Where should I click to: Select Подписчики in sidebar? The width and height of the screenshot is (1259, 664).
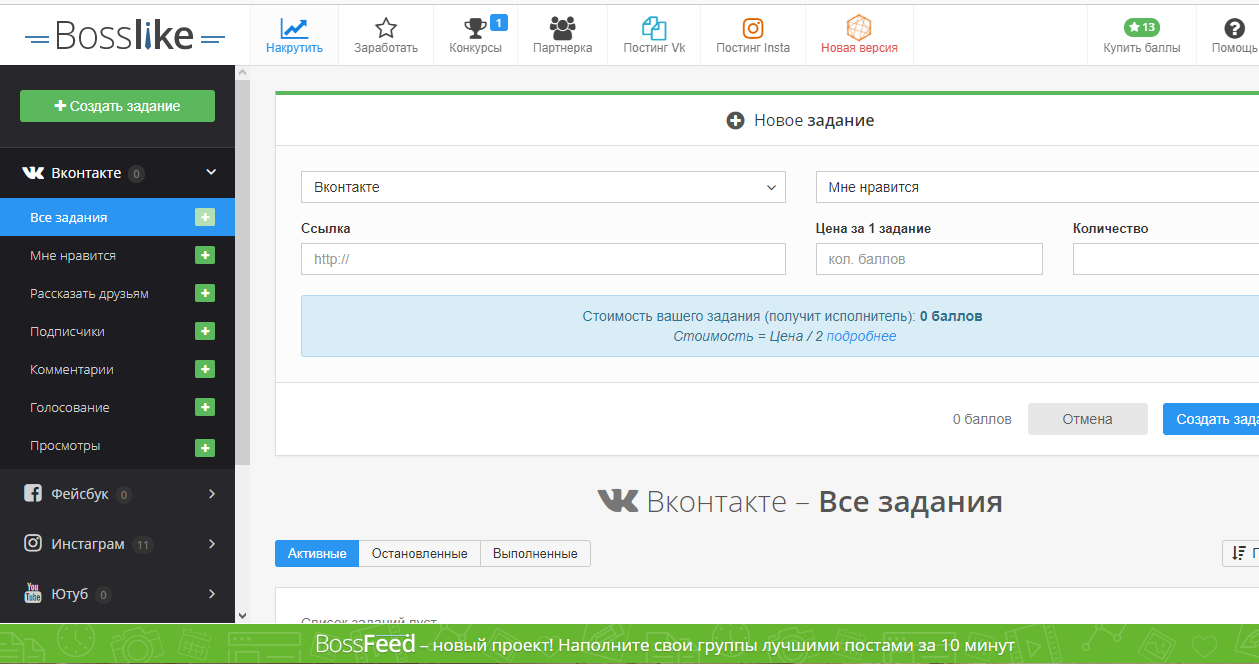click(67, 331)
